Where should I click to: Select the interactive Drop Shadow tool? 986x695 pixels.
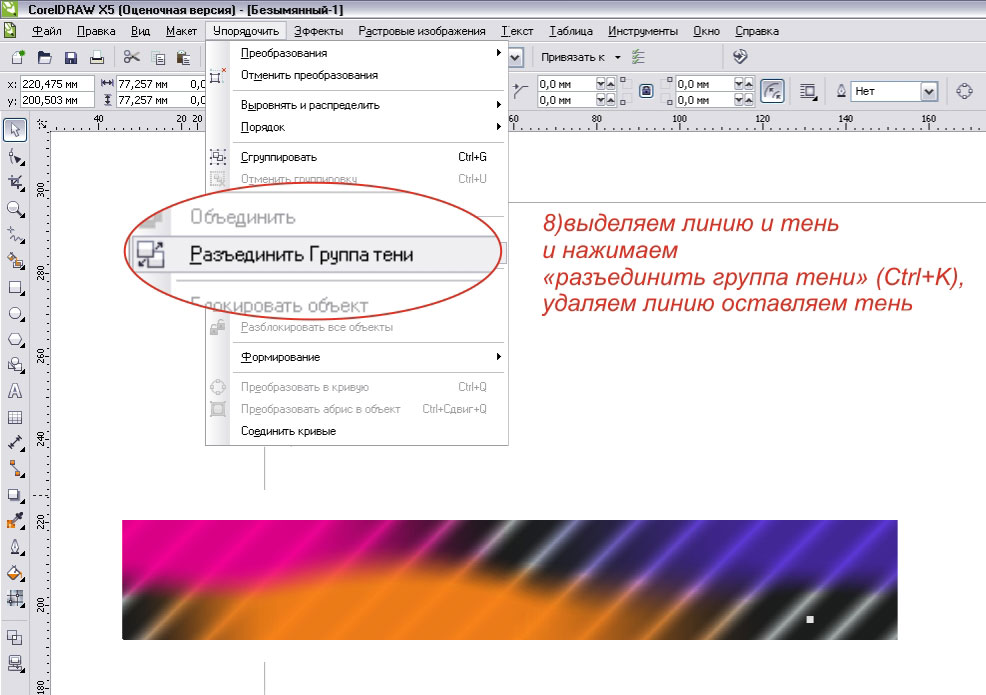[x=15, y=495]
